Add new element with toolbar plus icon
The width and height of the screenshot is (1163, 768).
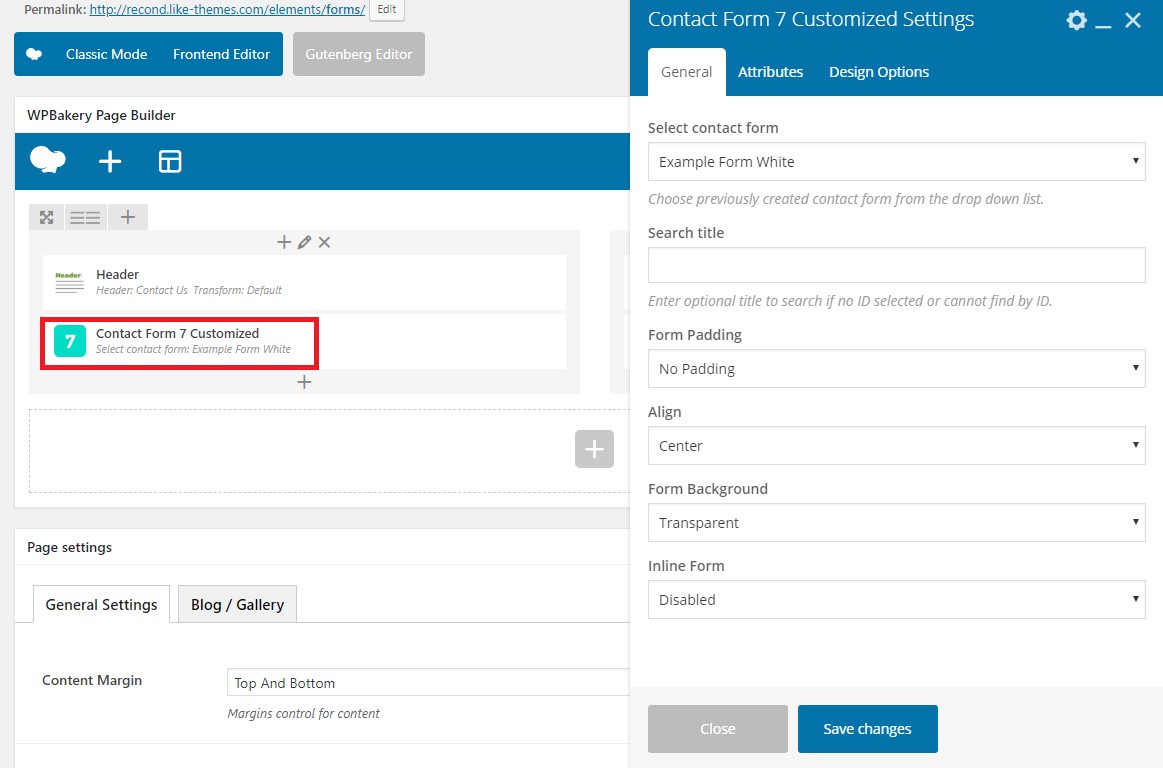[110, 161]
